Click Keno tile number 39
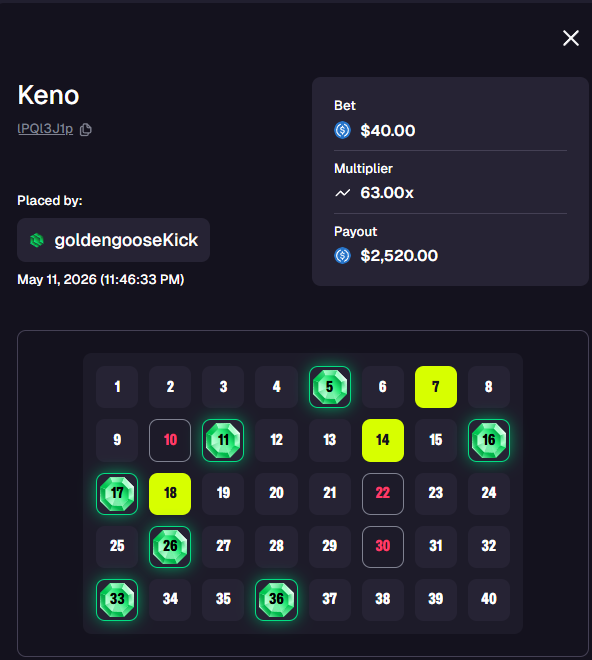592x660 pixels. [x=436, y=599]
